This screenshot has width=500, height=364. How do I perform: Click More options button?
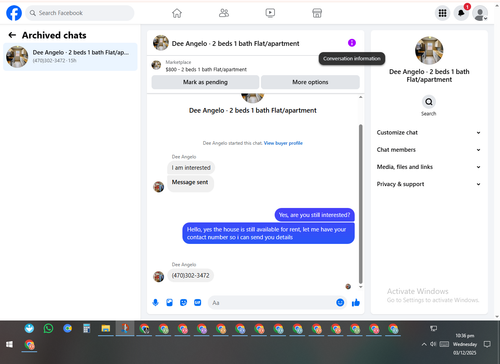(x=310, y=82)
